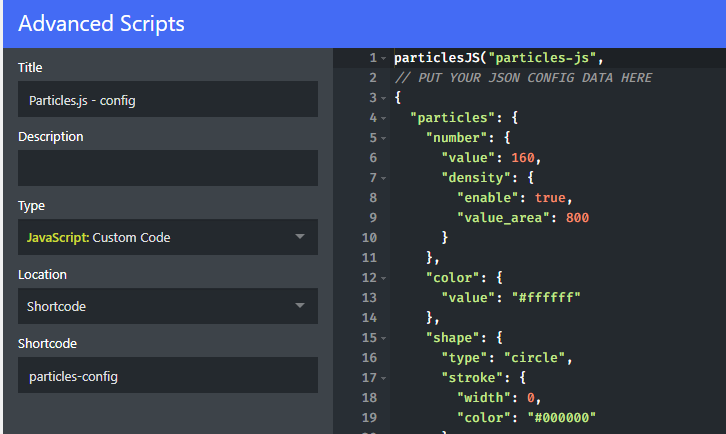Screen dimensions: 726x434
Task: Fold the "stroke" block on line 17
Action: pyautogui.click(x=383, y=378)
